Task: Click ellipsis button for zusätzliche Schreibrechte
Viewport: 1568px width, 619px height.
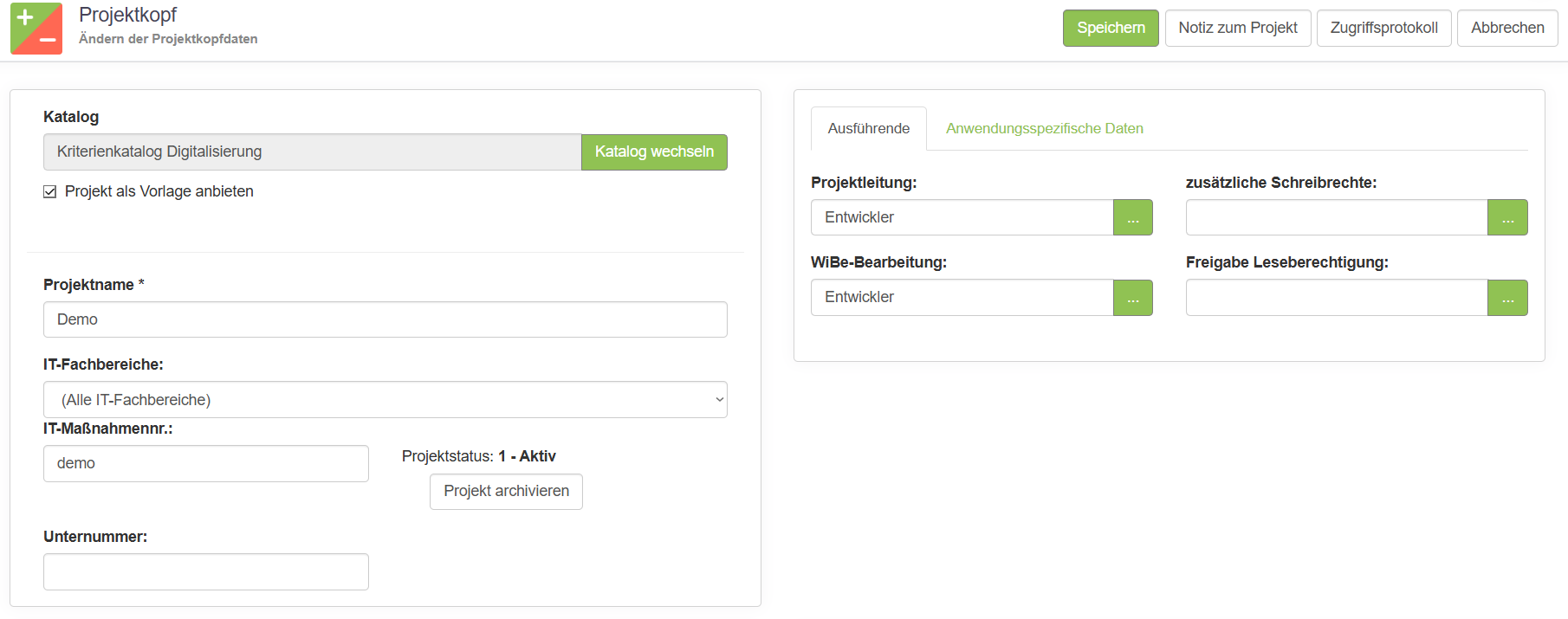Action: [1507, 217]
